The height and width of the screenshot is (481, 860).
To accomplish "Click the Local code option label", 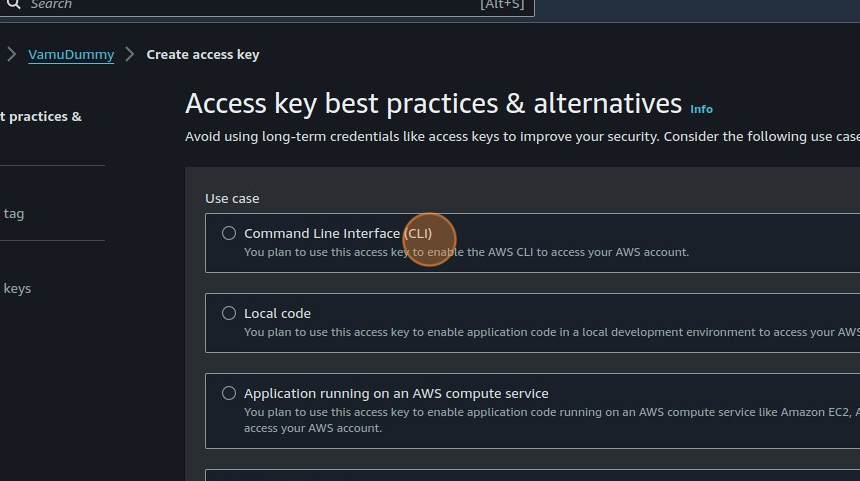I will (x=277, y=313).
